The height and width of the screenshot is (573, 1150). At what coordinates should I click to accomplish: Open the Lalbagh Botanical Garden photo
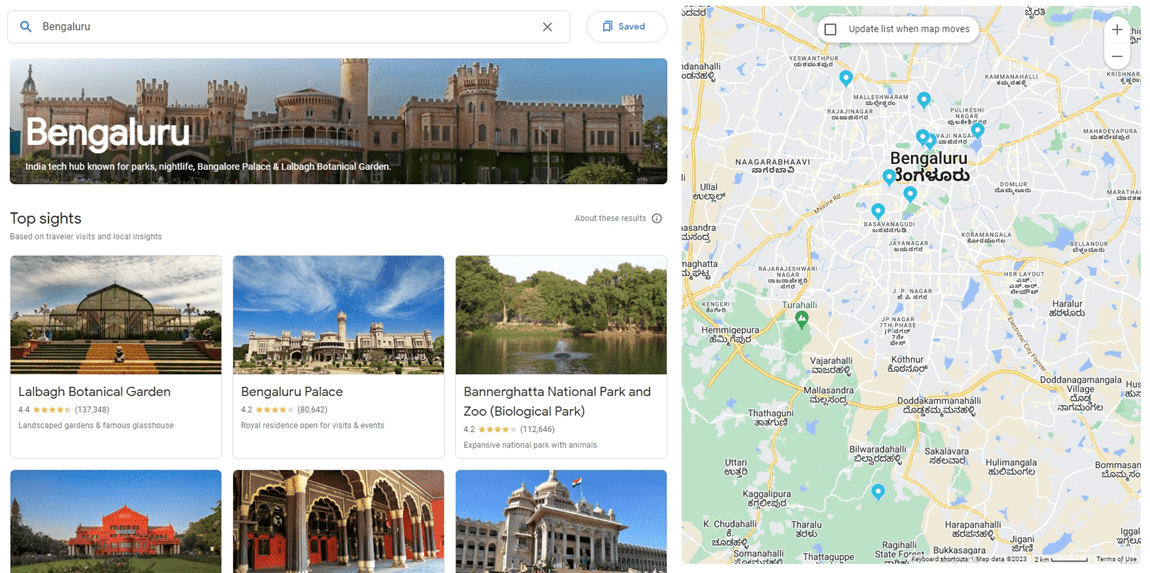pos(116,315)
